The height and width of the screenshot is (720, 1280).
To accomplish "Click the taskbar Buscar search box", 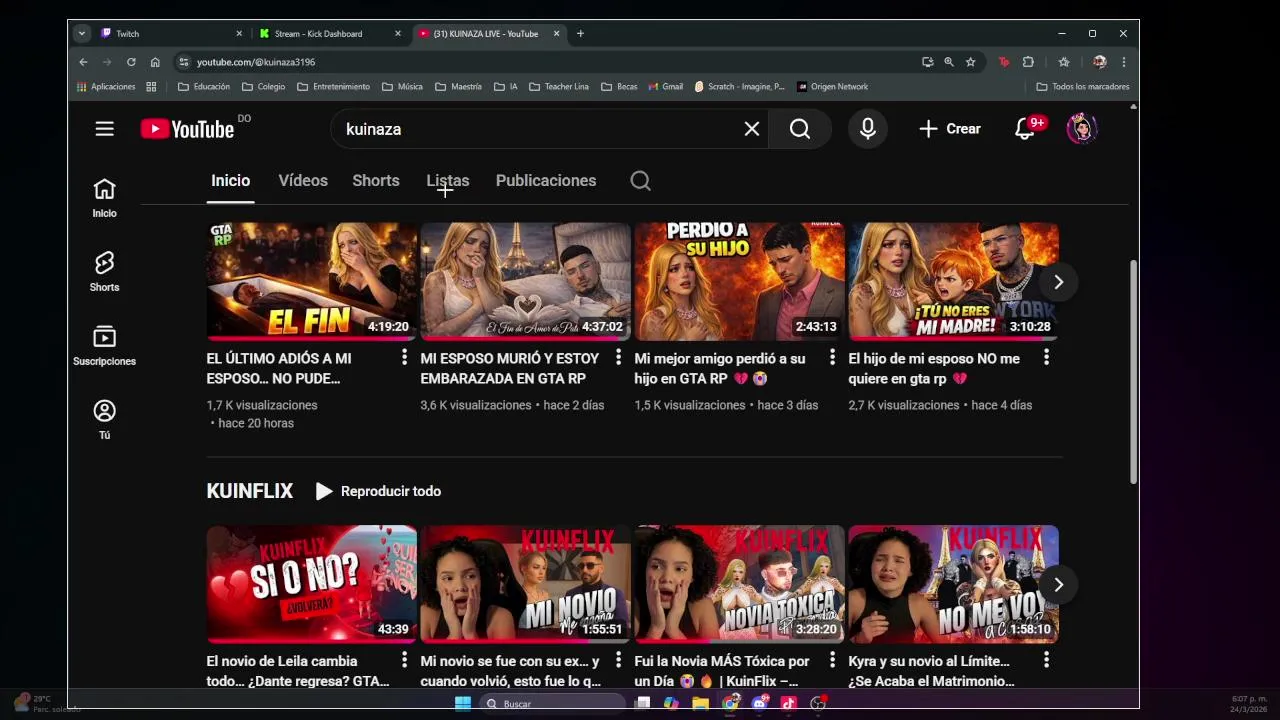I will click(553, 703).
